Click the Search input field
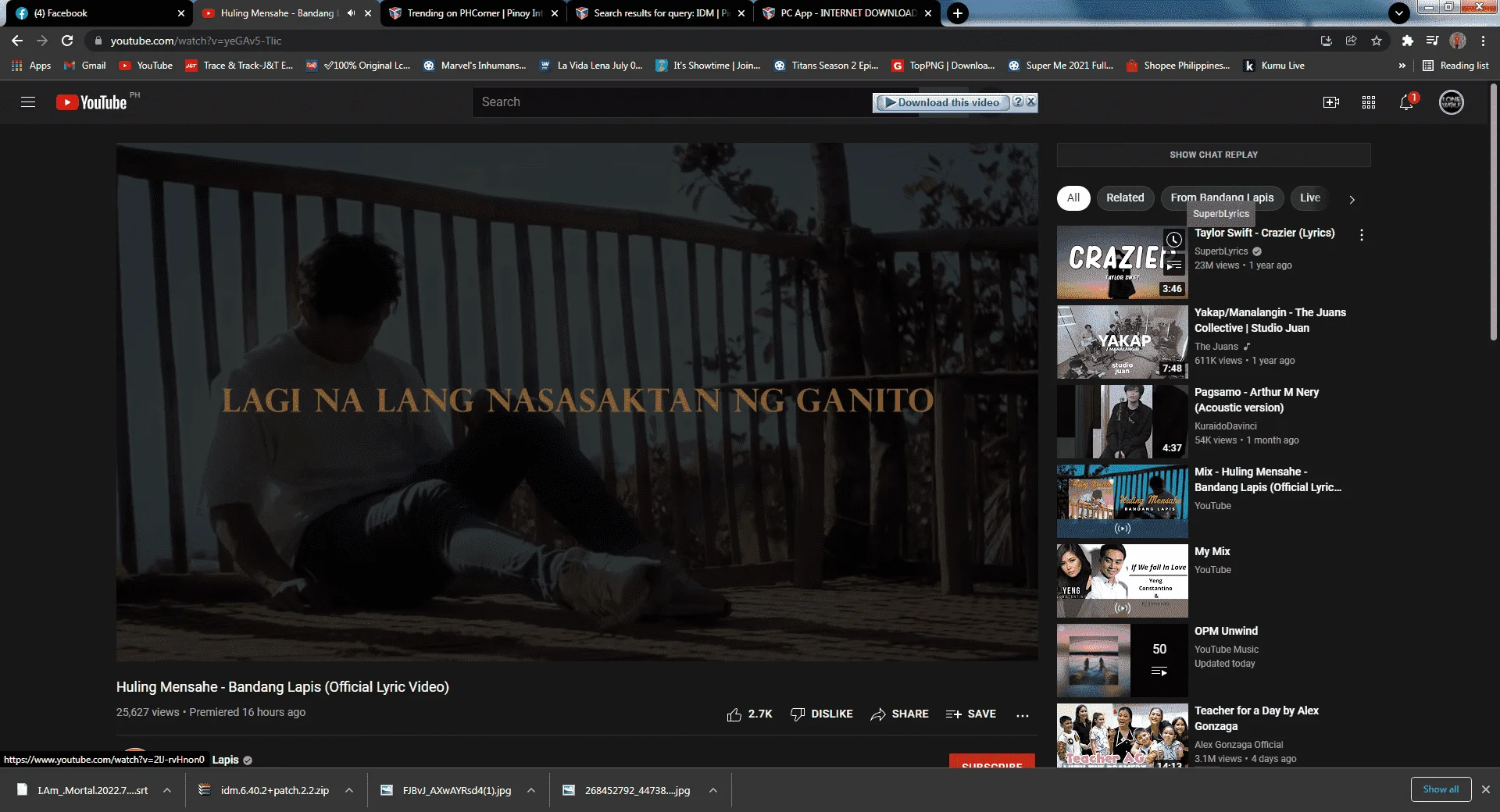Screen dimensions: 1500x812 [x=672, y=102]
